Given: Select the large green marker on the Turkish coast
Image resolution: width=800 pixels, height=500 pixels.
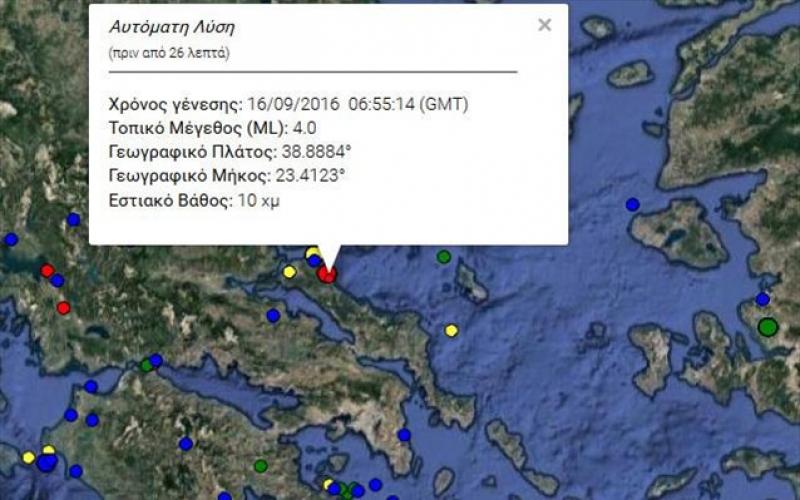Looking at the screenshot, I should pos(767,327).
